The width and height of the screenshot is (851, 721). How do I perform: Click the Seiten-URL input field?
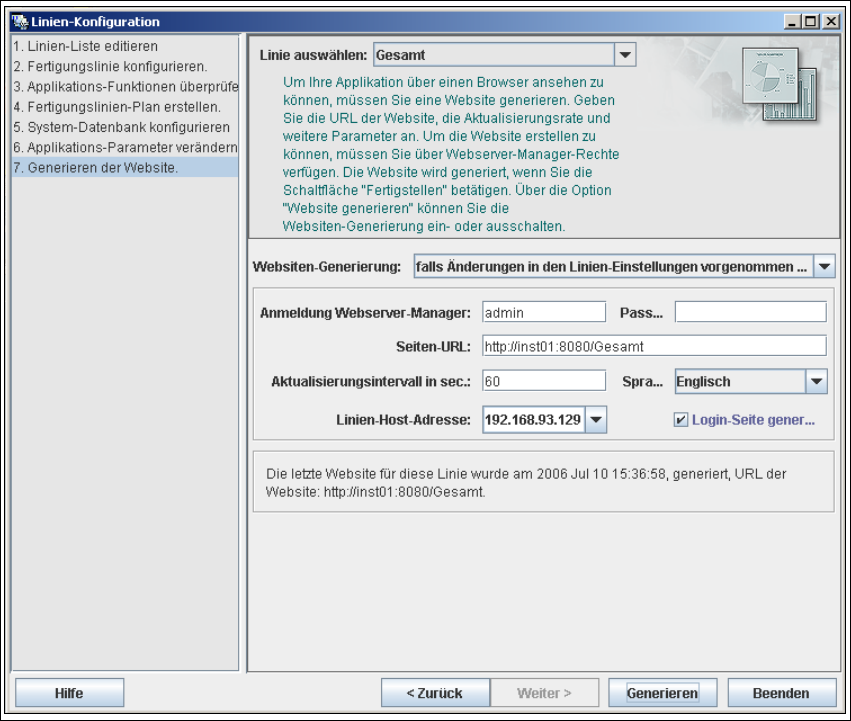pyautogui.click(x=654, y=346)
